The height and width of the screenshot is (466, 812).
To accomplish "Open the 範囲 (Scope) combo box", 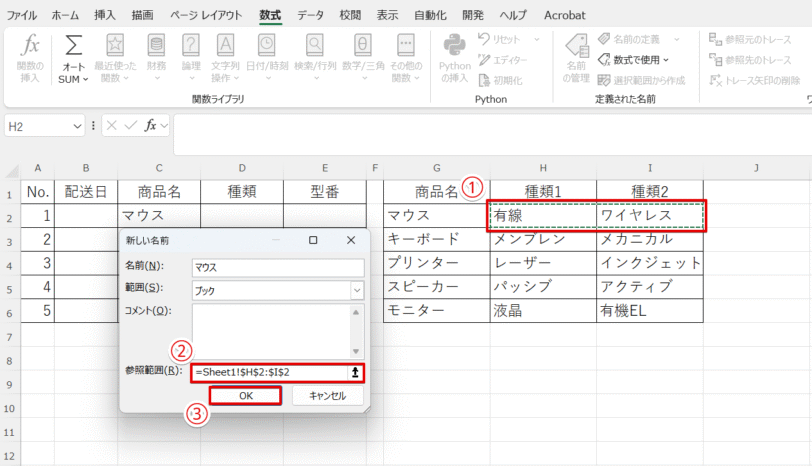I will [x=278, y=290].
